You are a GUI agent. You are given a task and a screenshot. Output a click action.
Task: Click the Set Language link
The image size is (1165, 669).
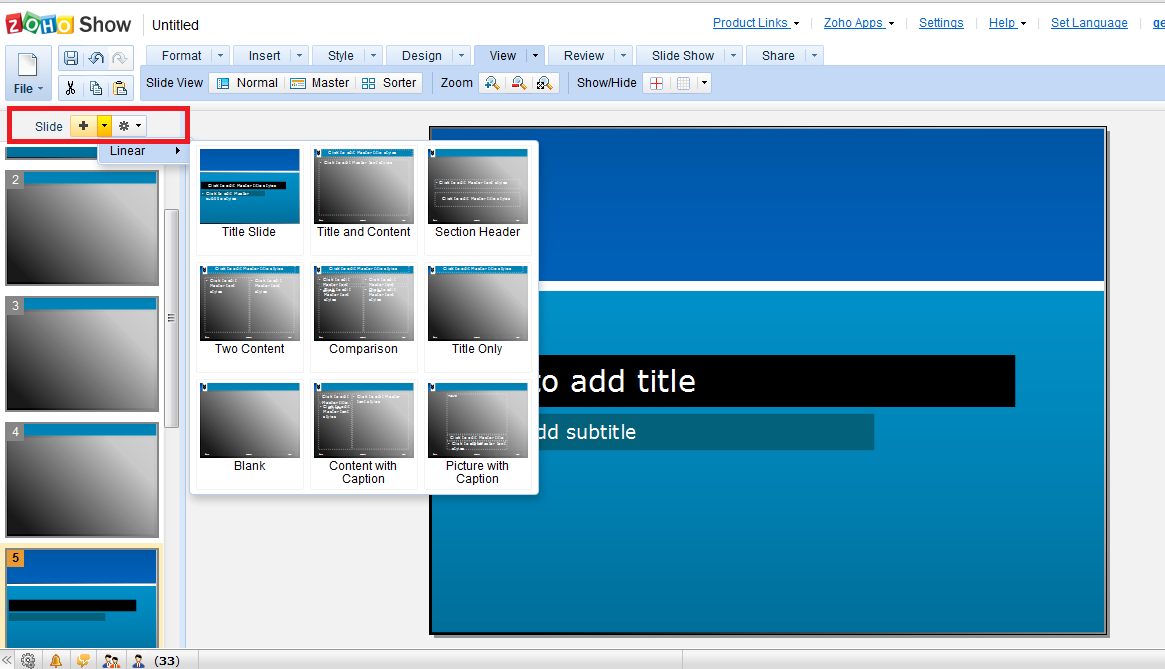coord(1089,23)
